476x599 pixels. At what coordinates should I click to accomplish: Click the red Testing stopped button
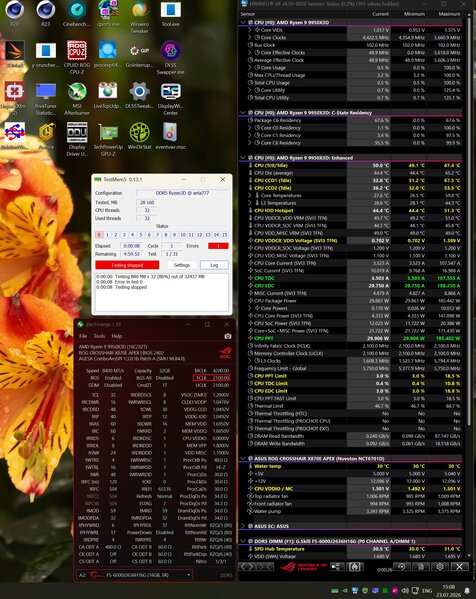pos(127,265)
